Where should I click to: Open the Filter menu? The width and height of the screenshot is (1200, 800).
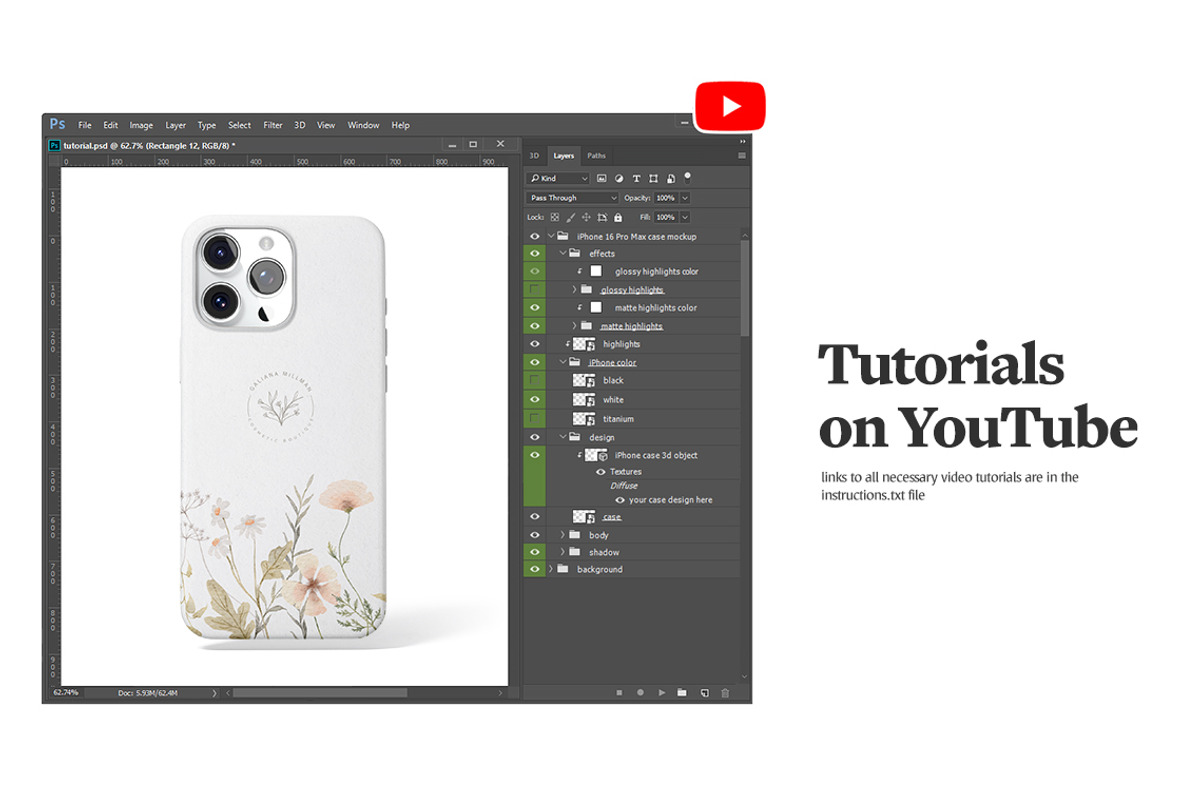273,125
